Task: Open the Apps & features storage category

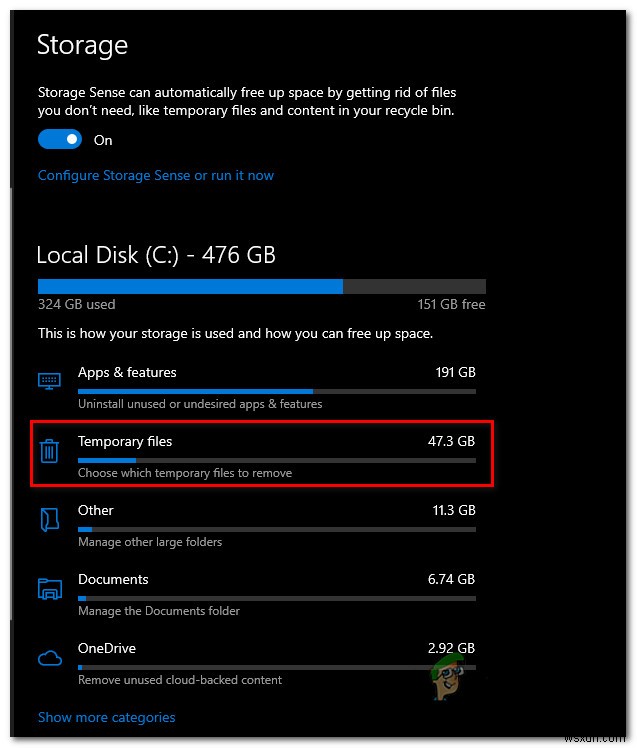Action: (127, 372)
